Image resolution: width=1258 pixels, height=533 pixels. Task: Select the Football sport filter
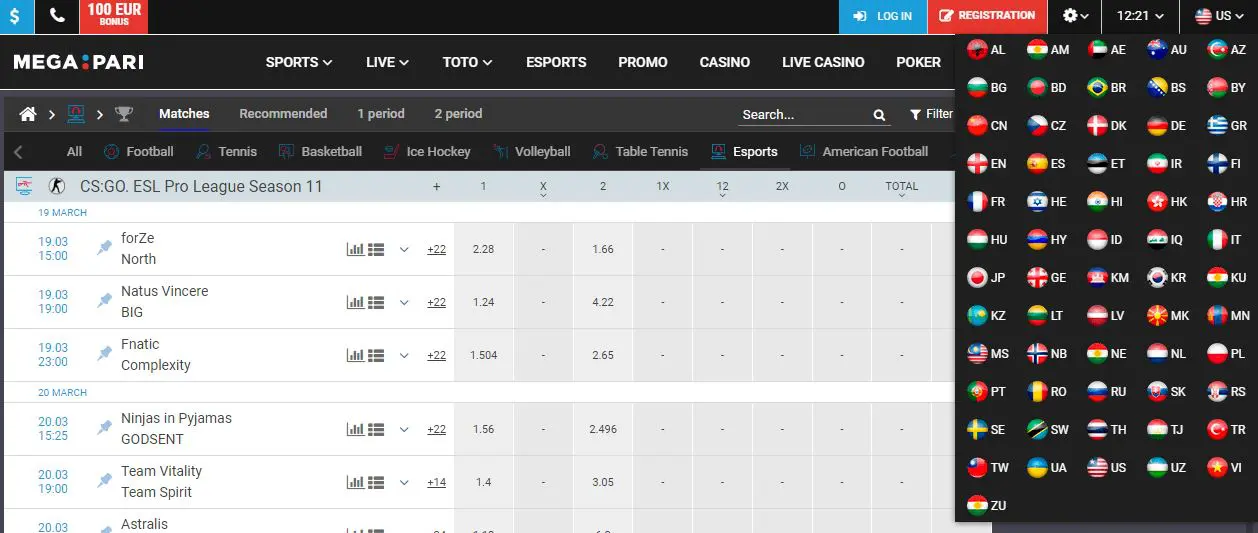click(139, 152)
